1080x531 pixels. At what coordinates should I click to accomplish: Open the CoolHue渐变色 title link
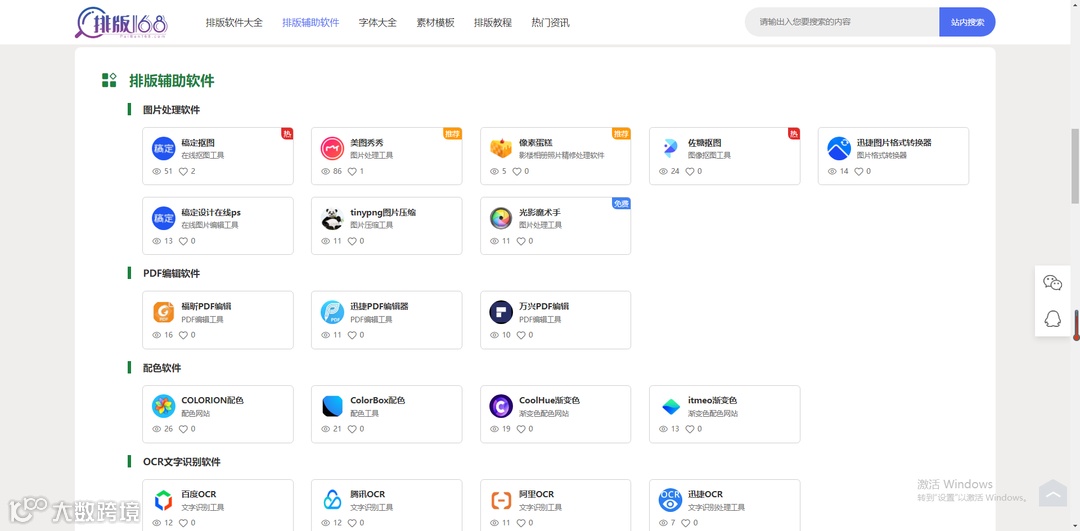tap(550, 400)
